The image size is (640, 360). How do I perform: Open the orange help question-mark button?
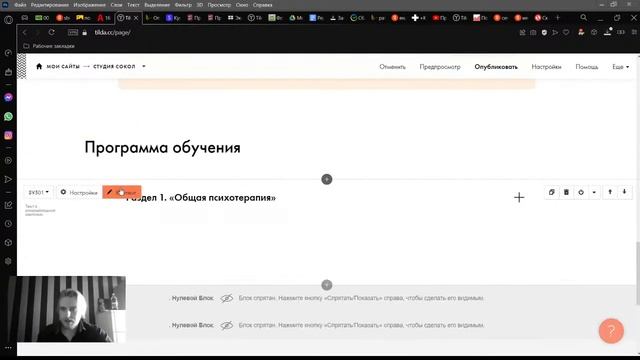611,331
